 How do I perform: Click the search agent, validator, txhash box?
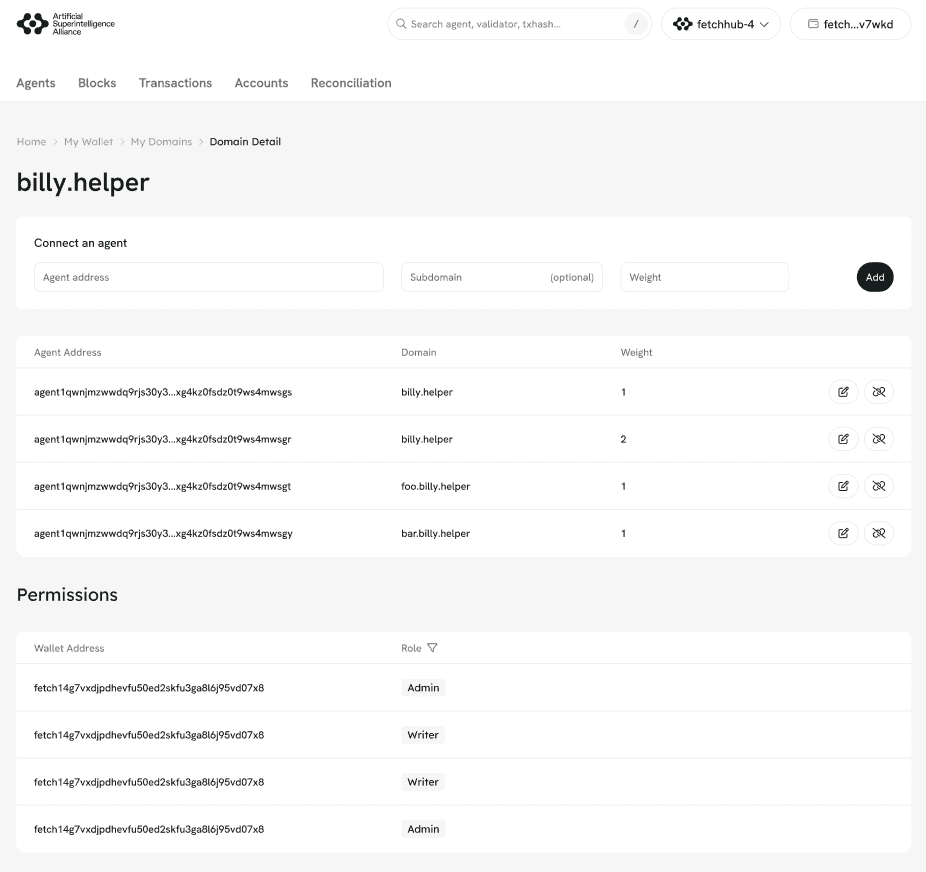(510, 24)
